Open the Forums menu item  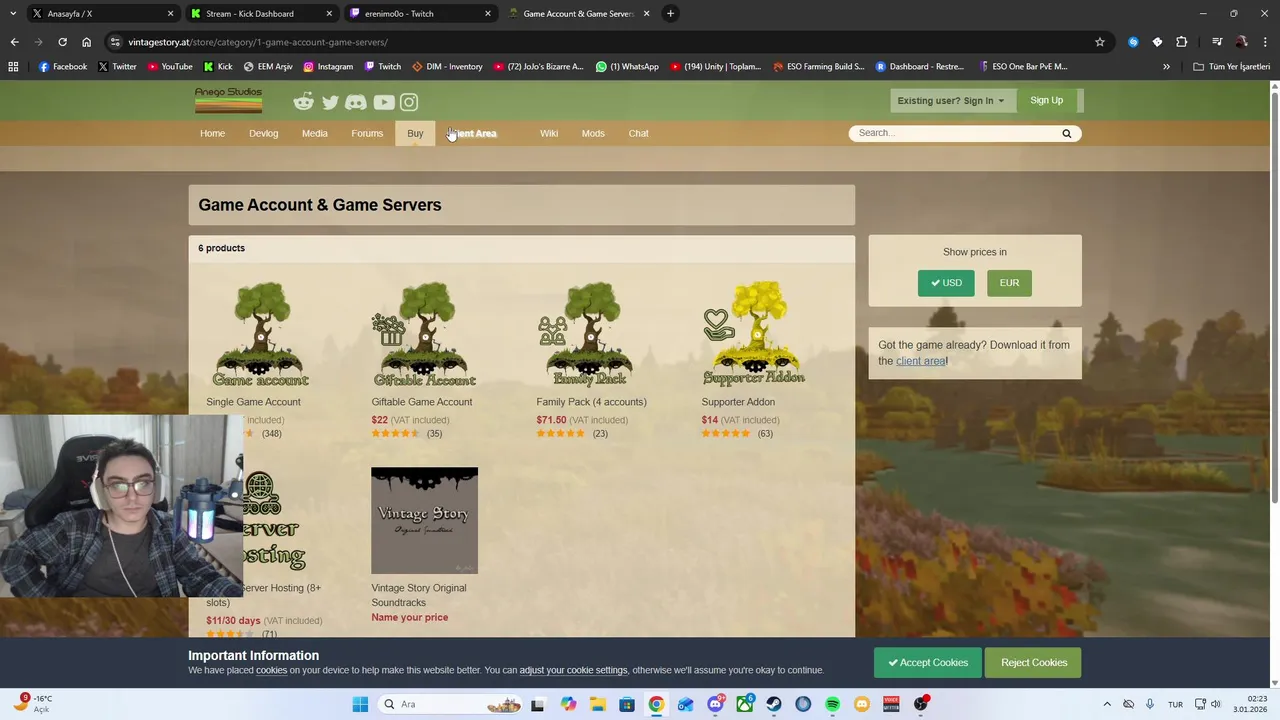(367, 133)
